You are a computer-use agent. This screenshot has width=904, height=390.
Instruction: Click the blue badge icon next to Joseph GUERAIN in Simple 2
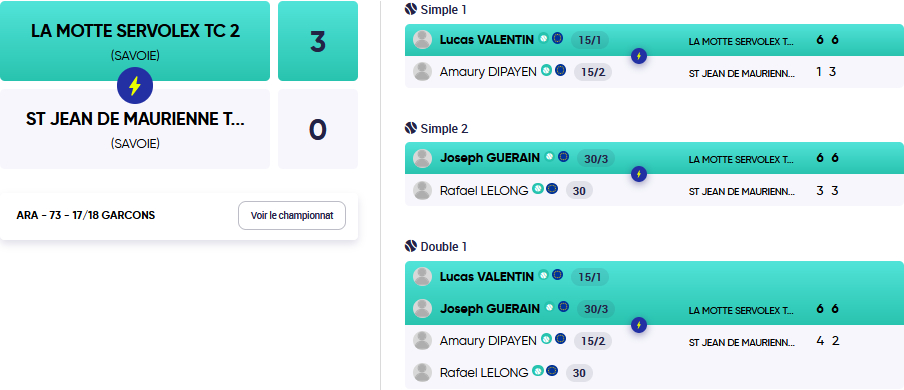[563, 157]
